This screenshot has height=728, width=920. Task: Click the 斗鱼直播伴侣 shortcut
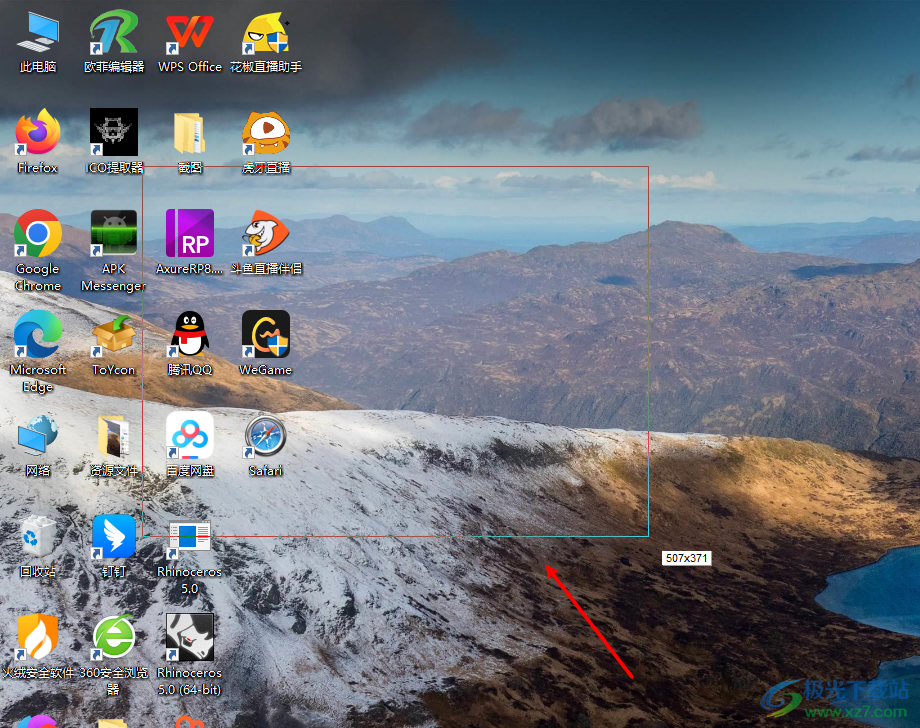(x=266, y=234)
